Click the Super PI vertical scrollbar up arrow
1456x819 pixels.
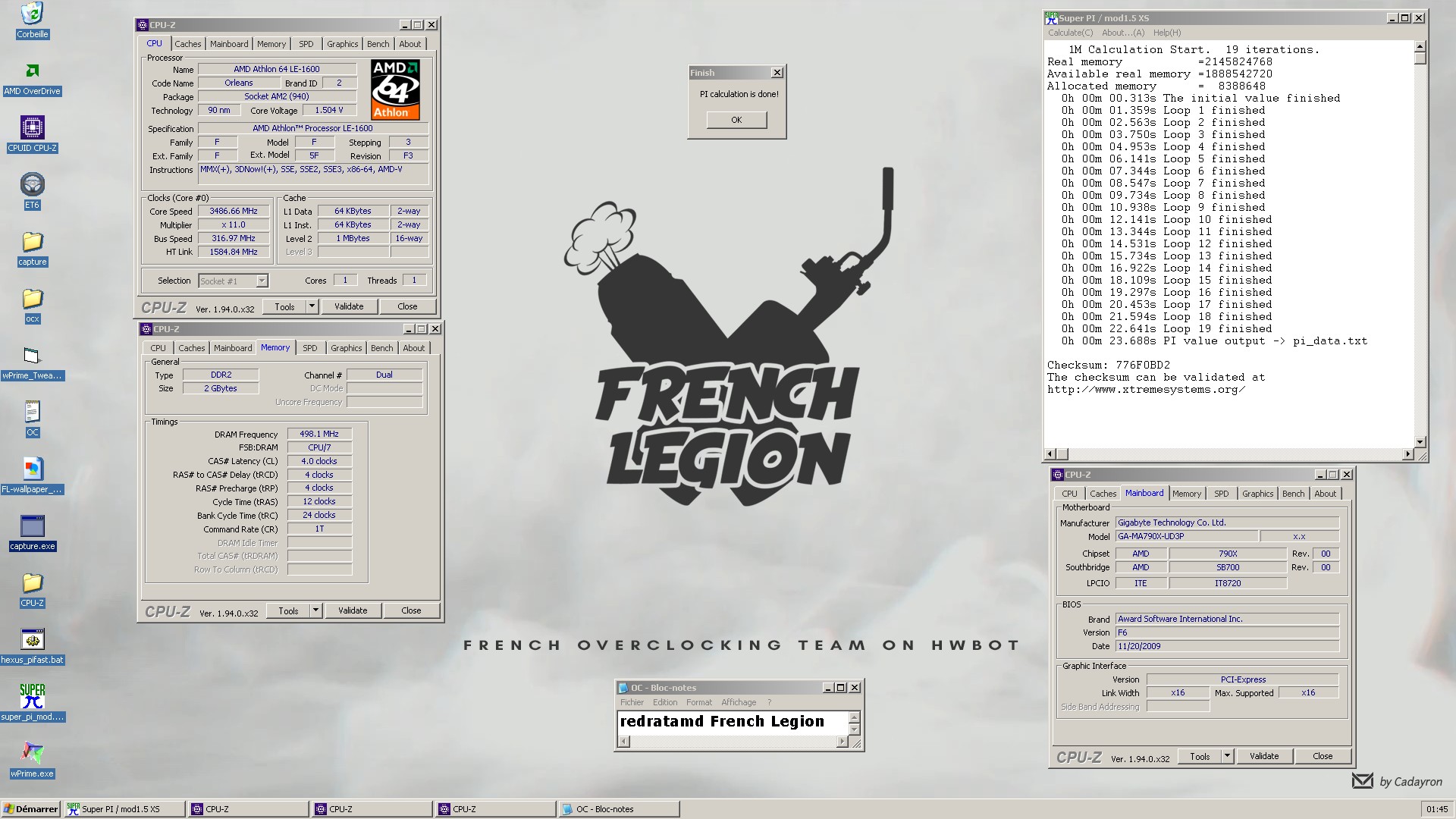[1420, 47]
